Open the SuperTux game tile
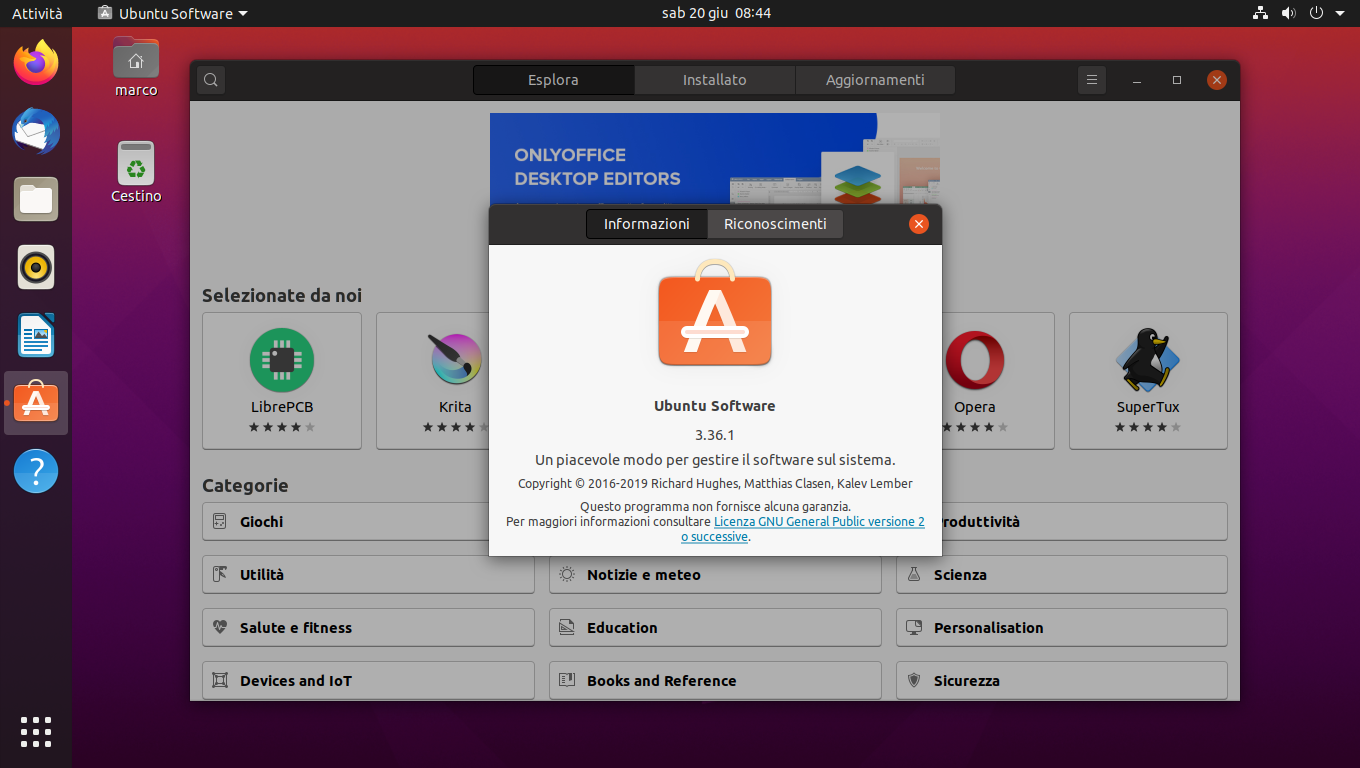This screenshot has height=768, width=1360. click(1147, 360)
